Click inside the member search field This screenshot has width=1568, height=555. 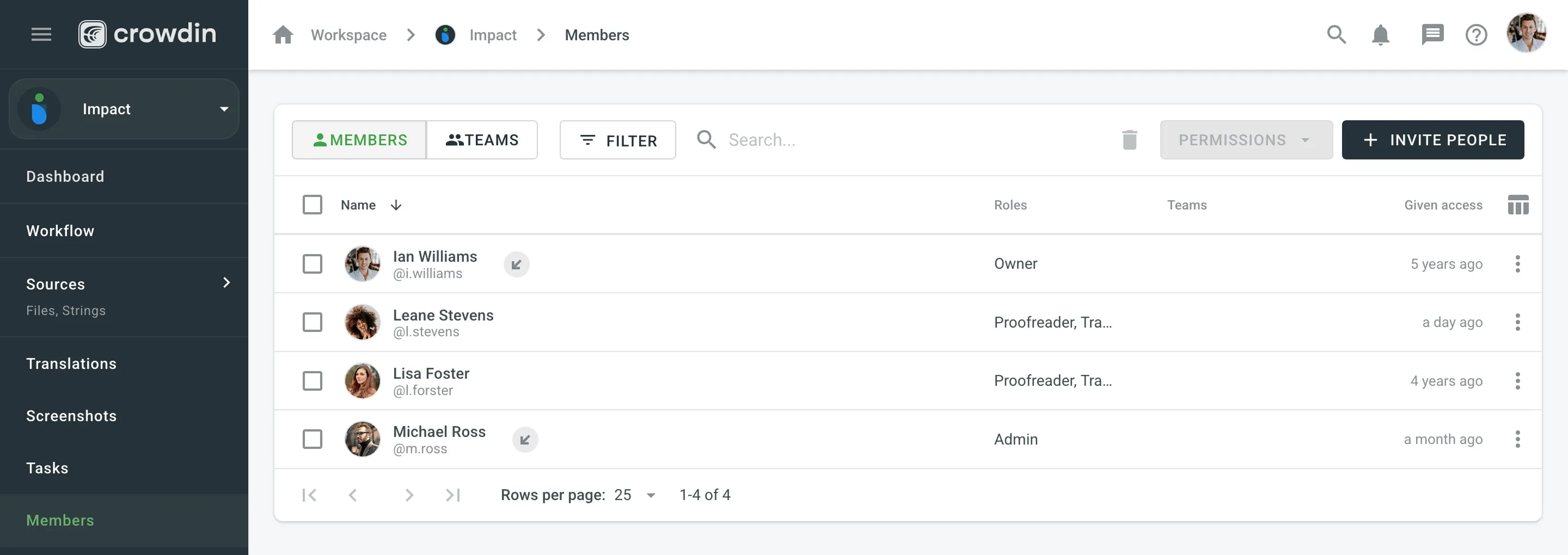click(791, 139)
